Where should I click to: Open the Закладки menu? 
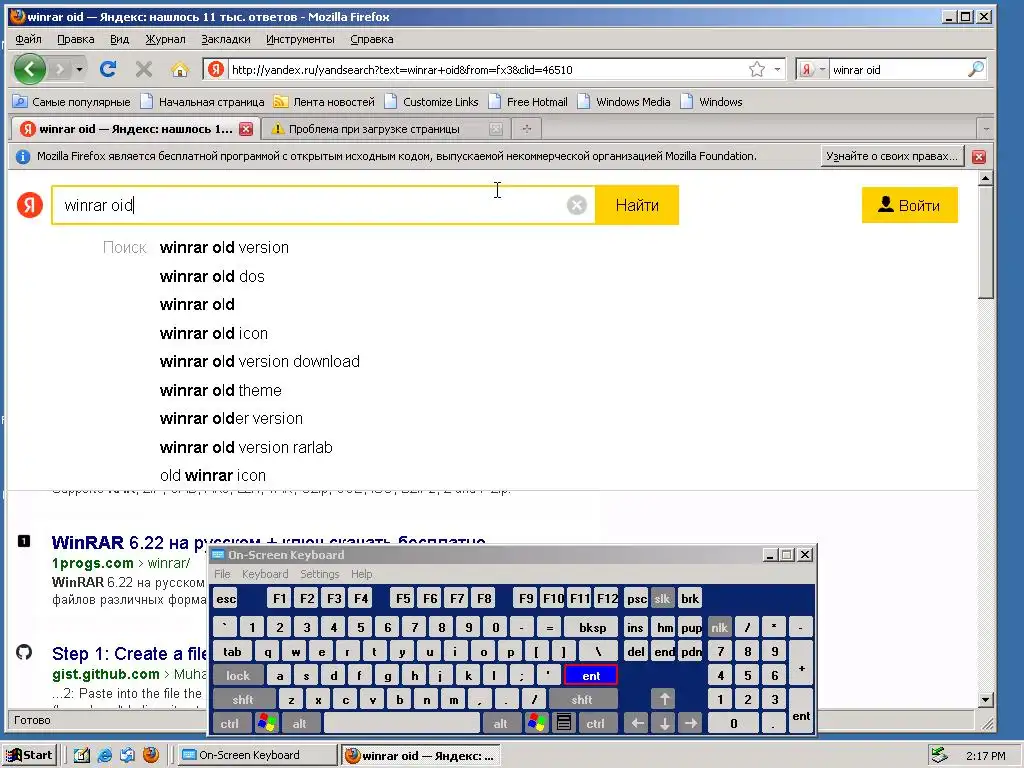[225, 39]
